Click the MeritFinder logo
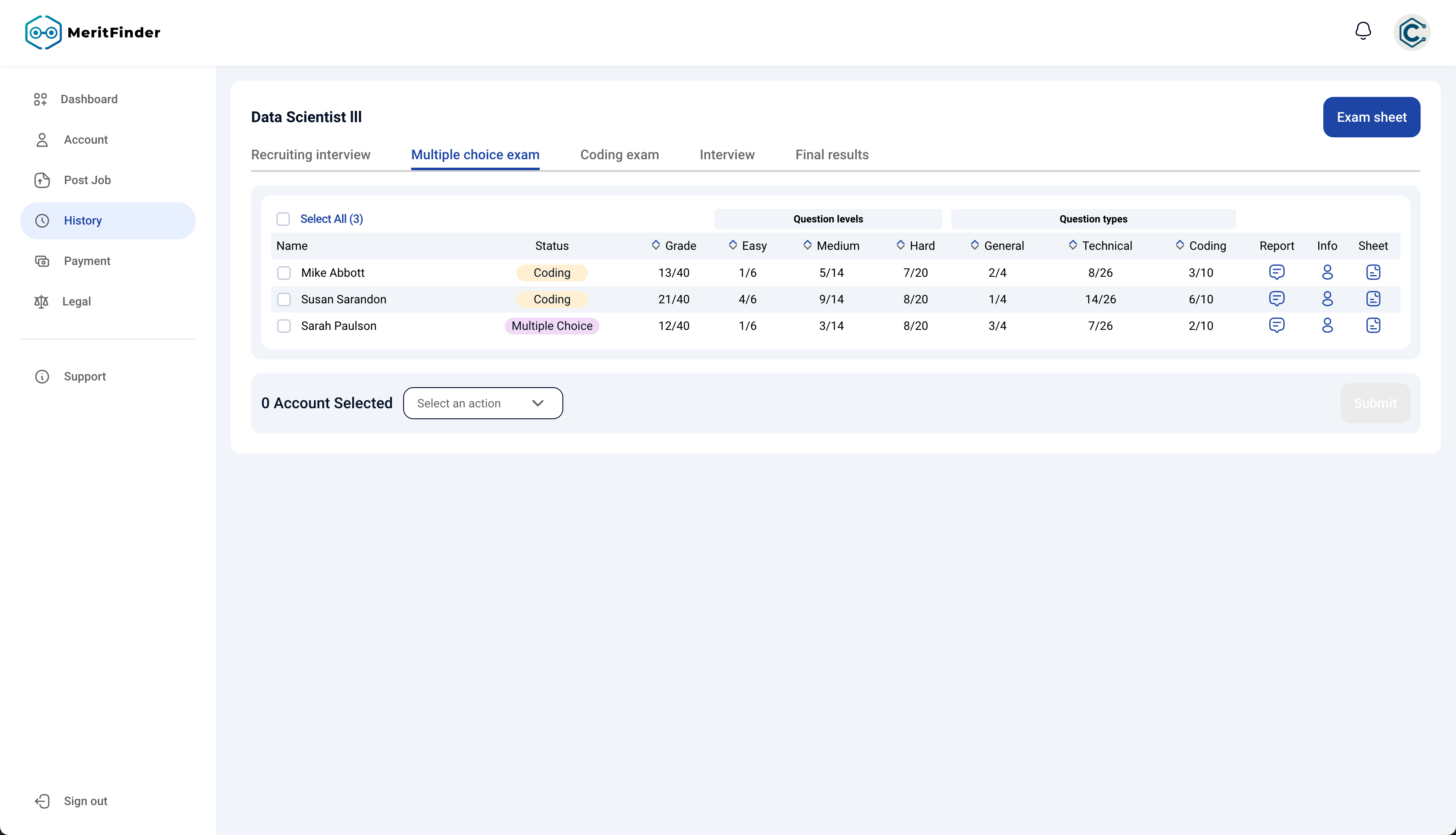 pyautogui.click(x=93, y=33)
